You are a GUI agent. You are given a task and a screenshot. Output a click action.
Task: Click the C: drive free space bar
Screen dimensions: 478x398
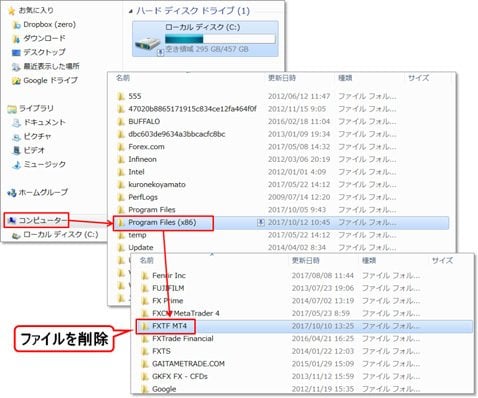coord(220,39)
